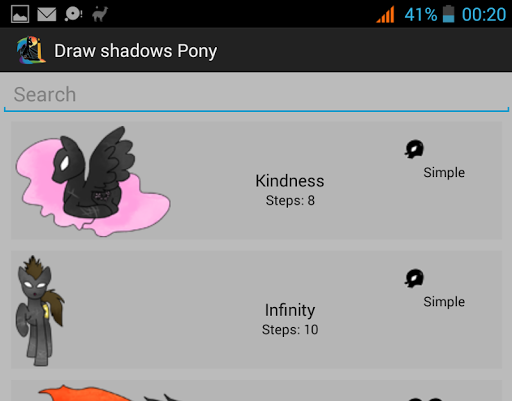The image size is (512, 401).
Task: Tap the orange signal strength icon
Action: point(385,14)
